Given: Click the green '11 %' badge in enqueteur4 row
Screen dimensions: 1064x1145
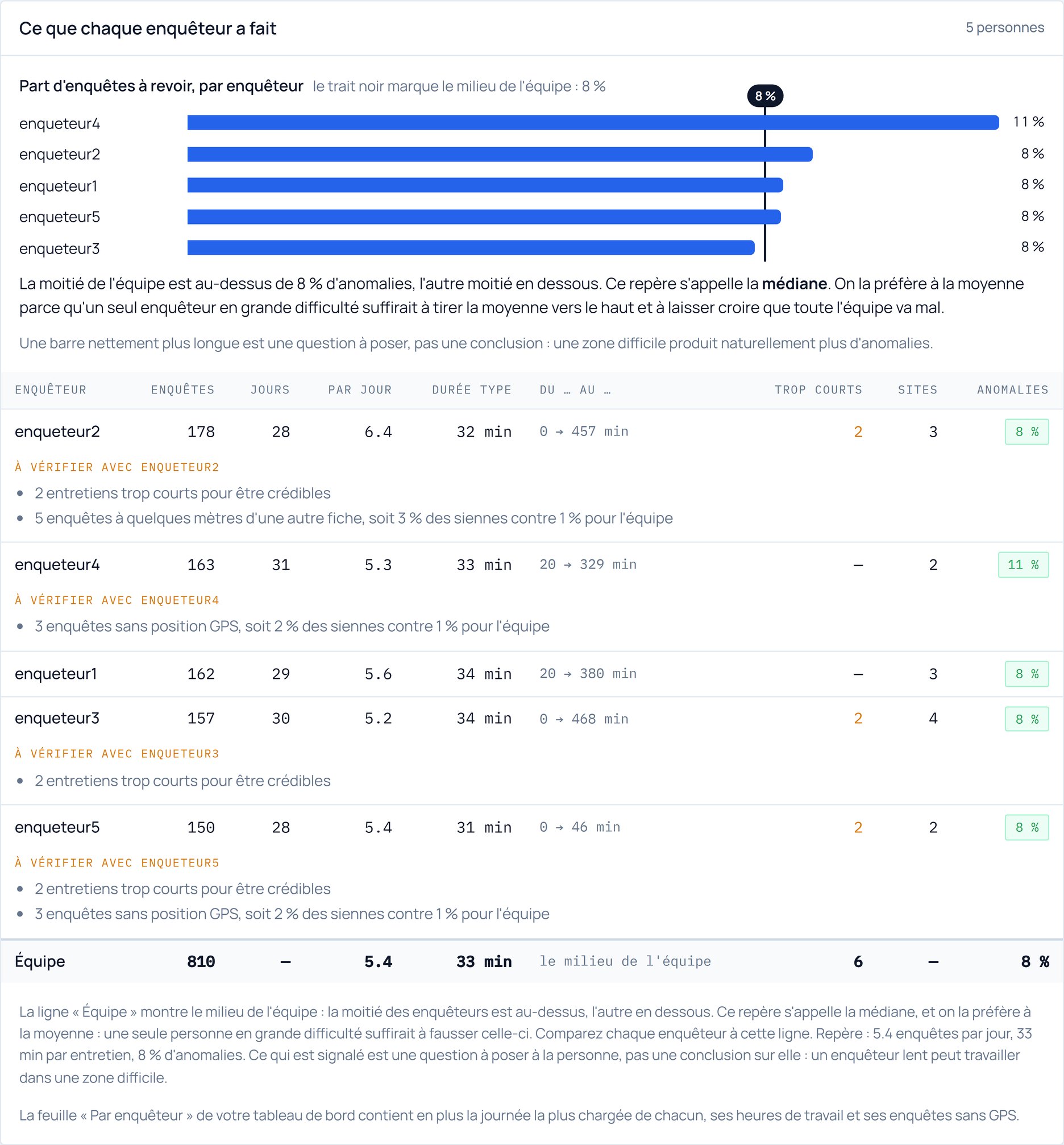Looking at the screenshot, I should pyautogui.click(x=1023, y=565).
